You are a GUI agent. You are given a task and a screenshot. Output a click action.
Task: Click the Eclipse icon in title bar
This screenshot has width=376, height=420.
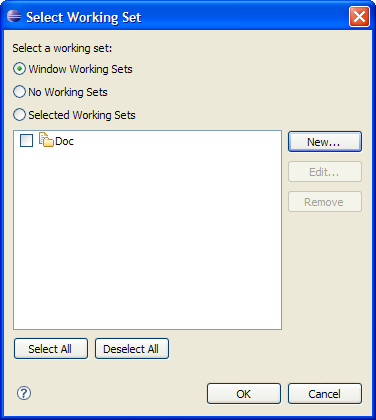(x=14, y=16)
